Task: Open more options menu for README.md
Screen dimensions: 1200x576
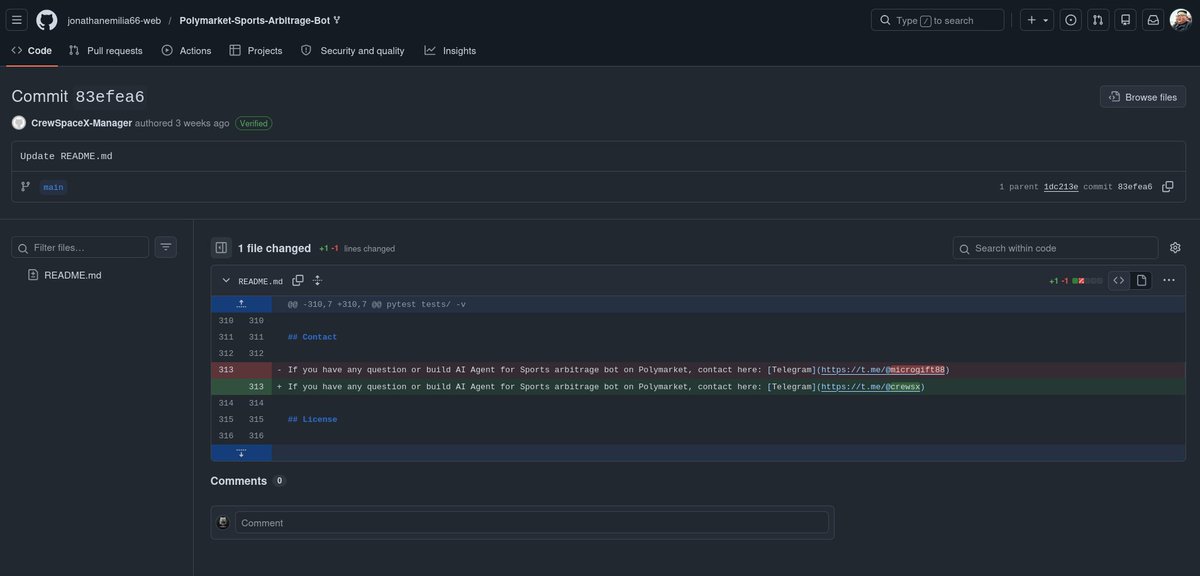Action: pos(1169,281)
